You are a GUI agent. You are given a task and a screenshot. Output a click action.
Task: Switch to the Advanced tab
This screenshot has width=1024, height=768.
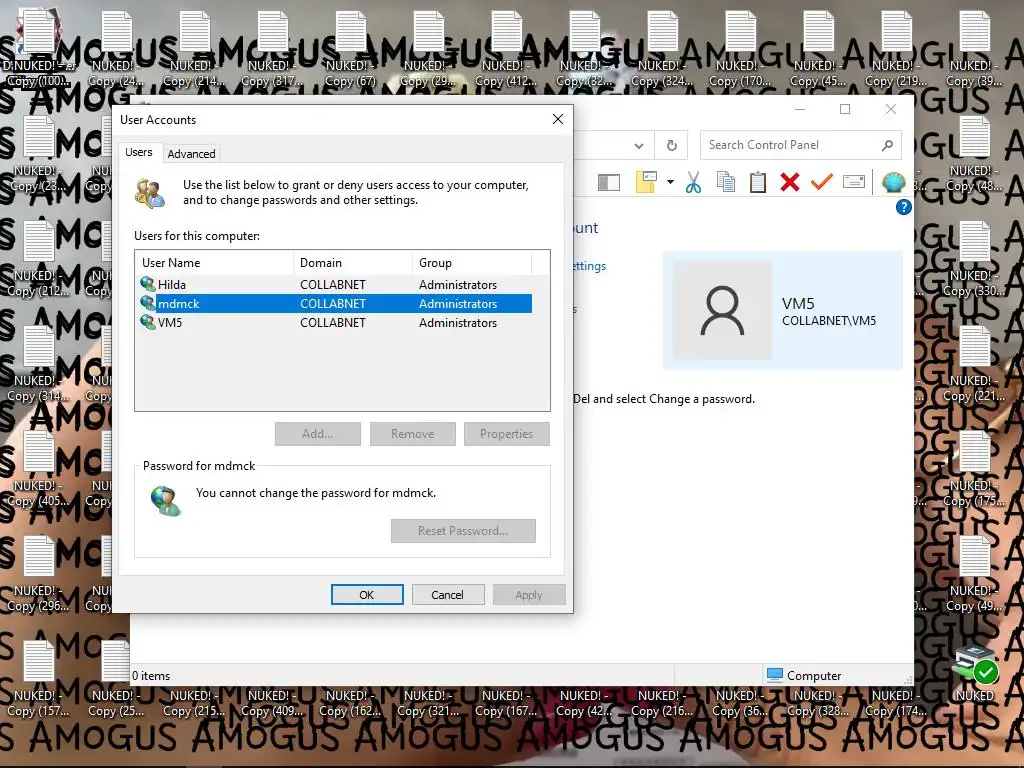(x=191, y=153)
